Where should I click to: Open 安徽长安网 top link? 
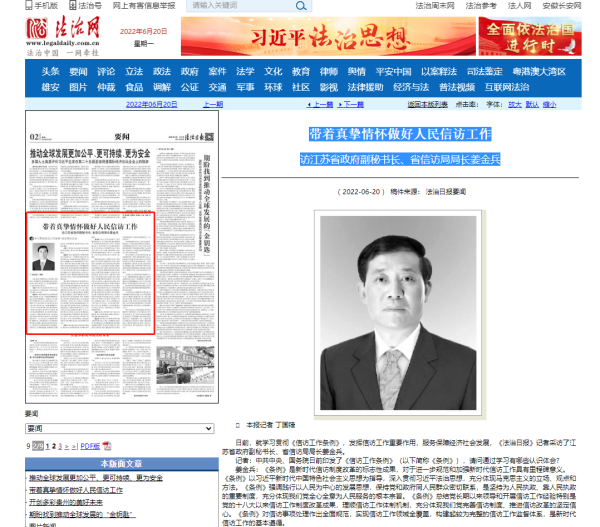[x=562, y=5]
